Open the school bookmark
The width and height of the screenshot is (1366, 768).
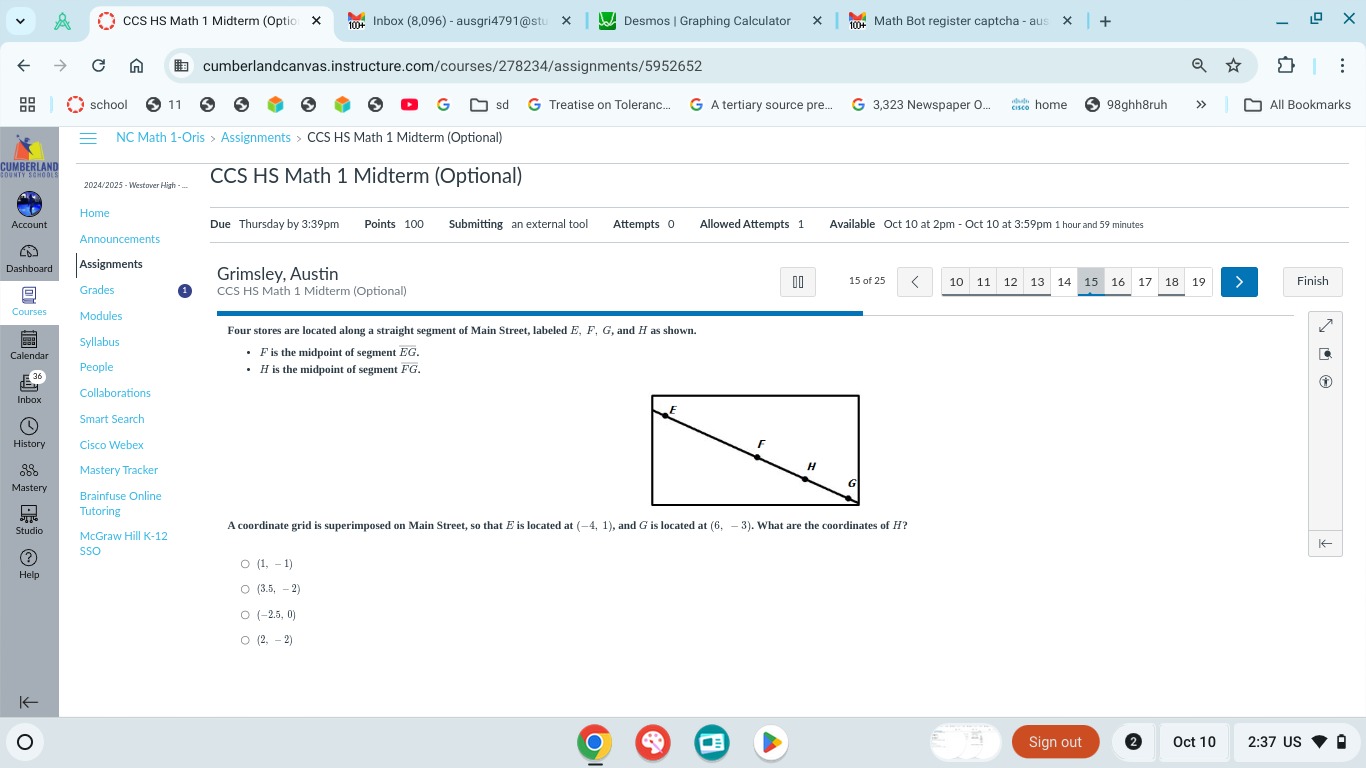tap(97, 104)
